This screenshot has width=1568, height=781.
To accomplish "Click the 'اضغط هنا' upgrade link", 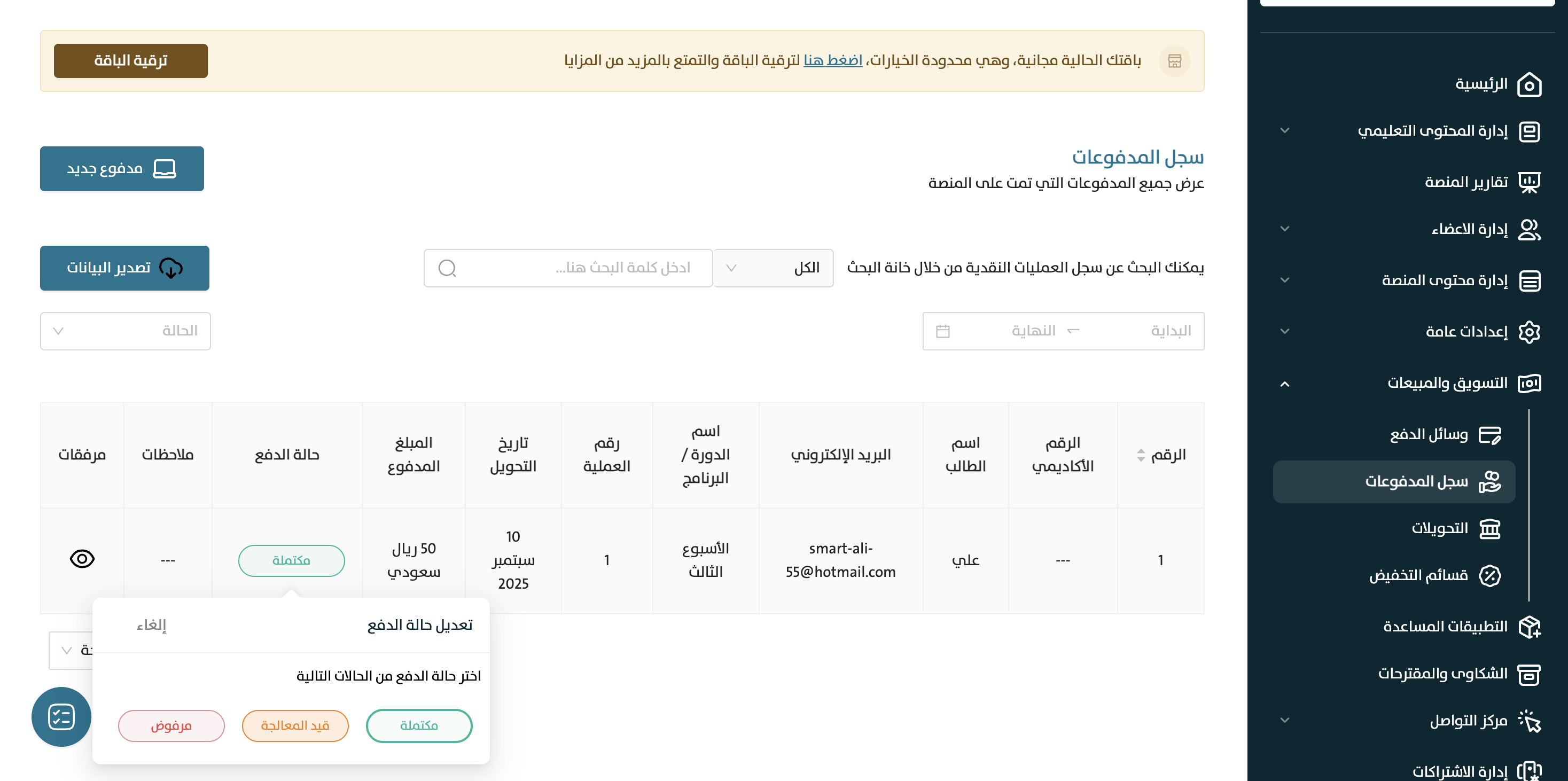I will (x=832, y=60).
